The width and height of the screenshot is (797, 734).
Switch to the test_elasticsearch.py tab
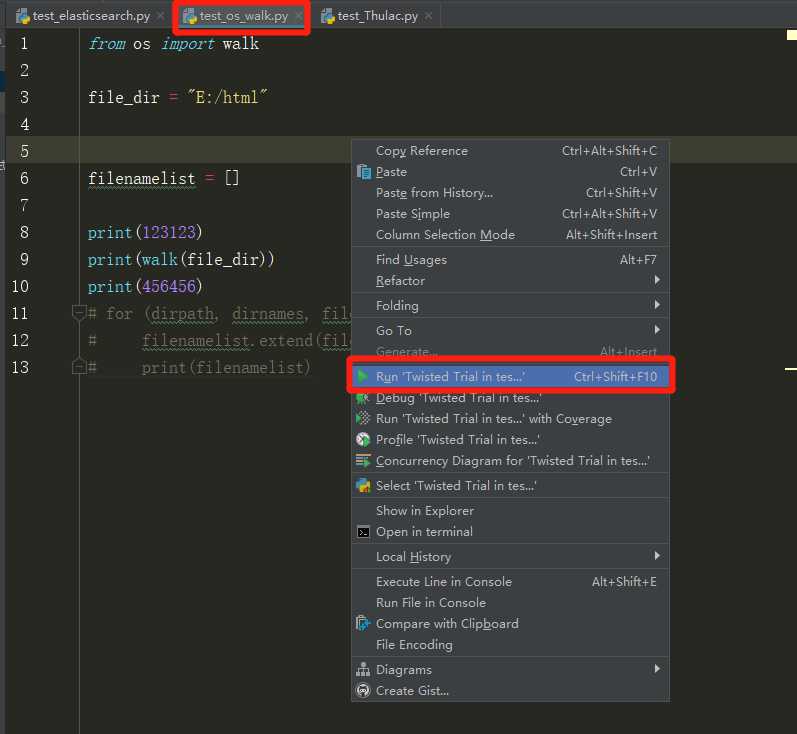point(90,16)
